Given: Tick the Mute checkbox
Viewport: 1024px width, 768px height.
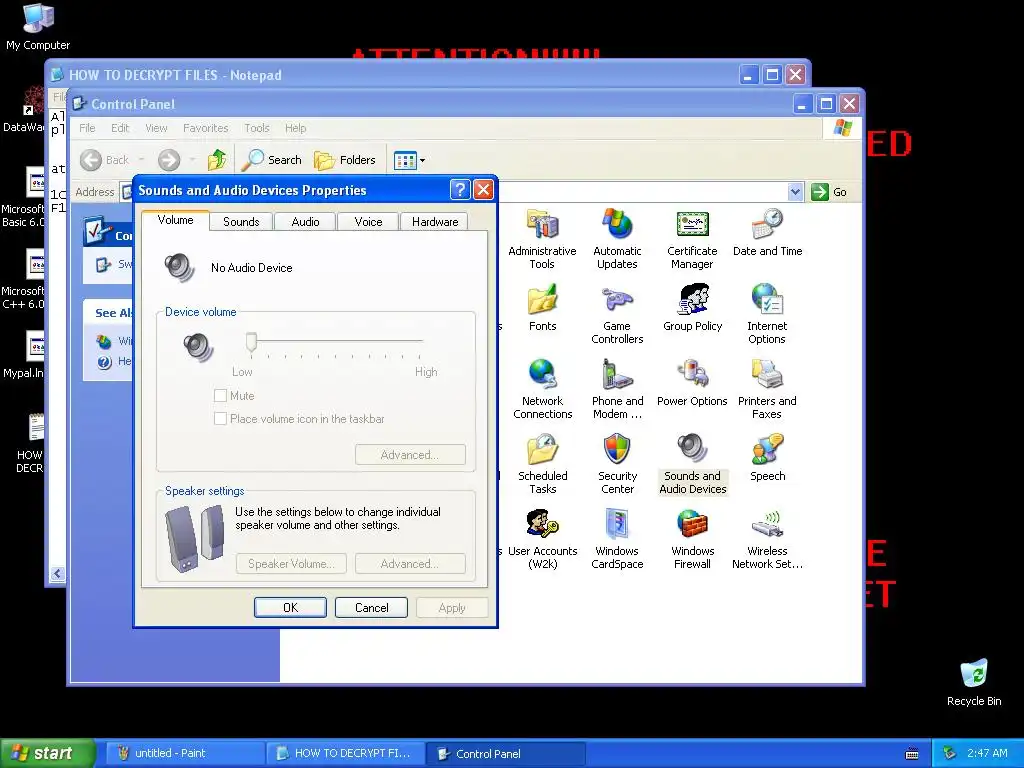Looking at the screenshot, I should click(x=220, y=395).
